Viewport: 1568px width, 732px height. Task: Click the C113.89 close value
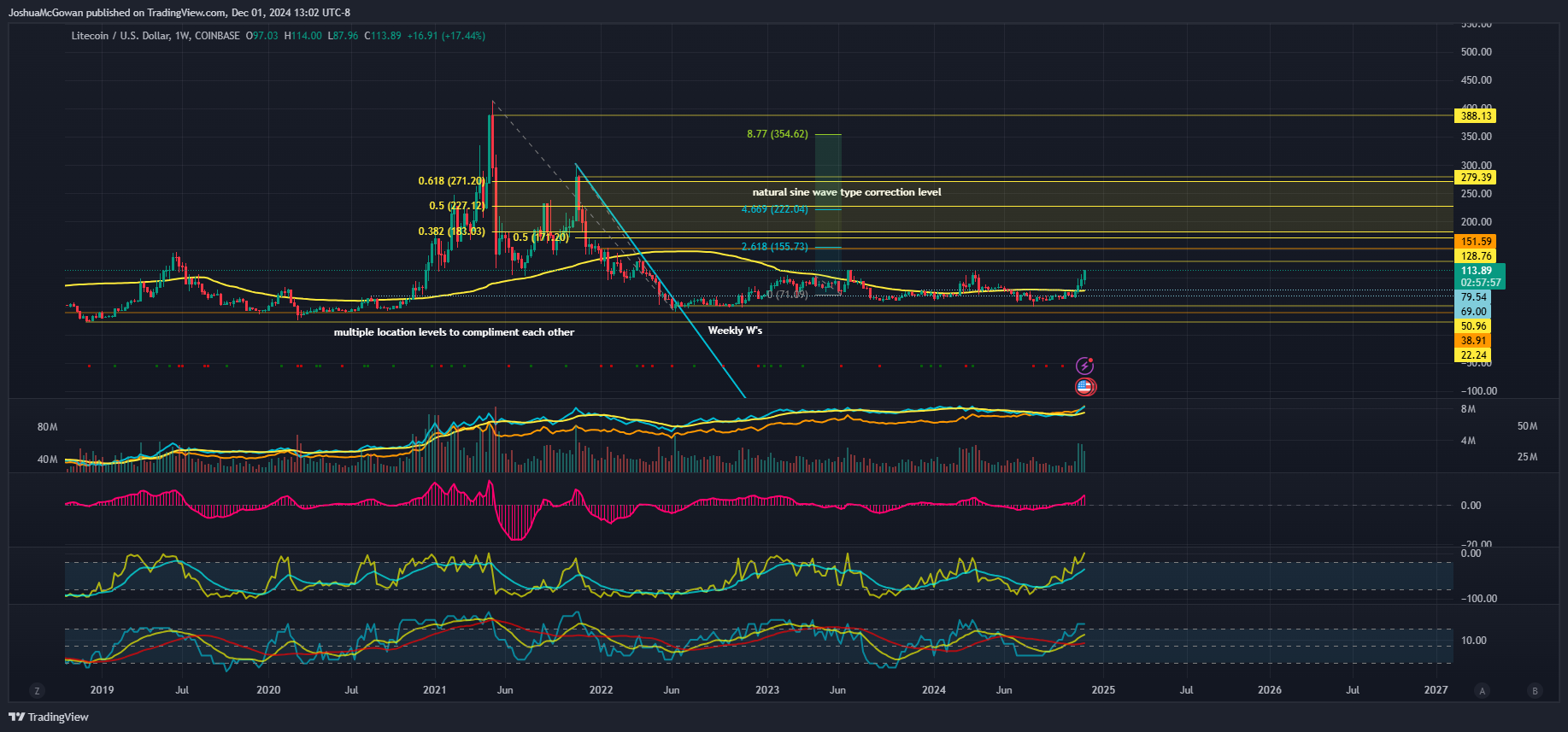point(383,36)
